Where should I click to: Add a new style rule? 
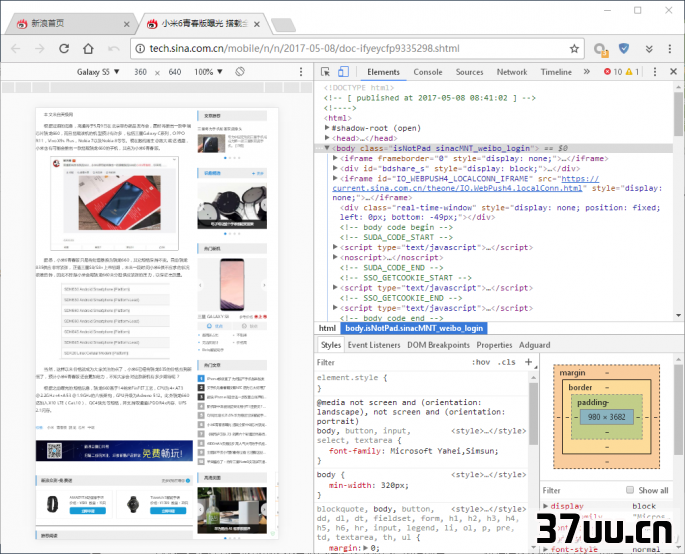[x=529, y=362]
